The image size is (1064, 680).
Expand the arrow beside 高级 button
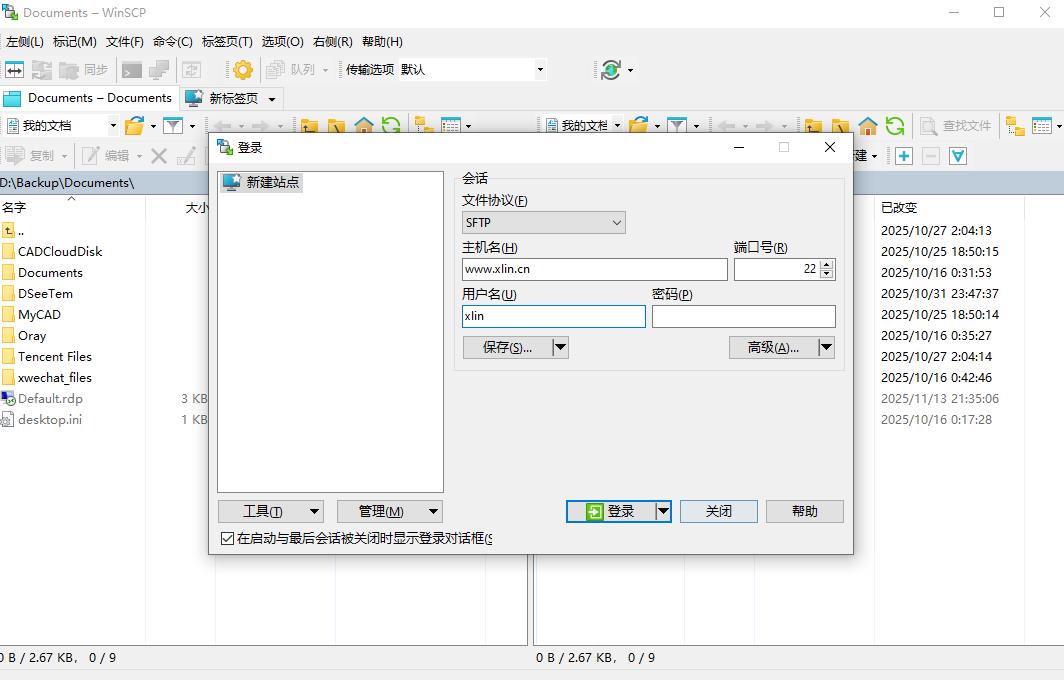pos(826,347)
